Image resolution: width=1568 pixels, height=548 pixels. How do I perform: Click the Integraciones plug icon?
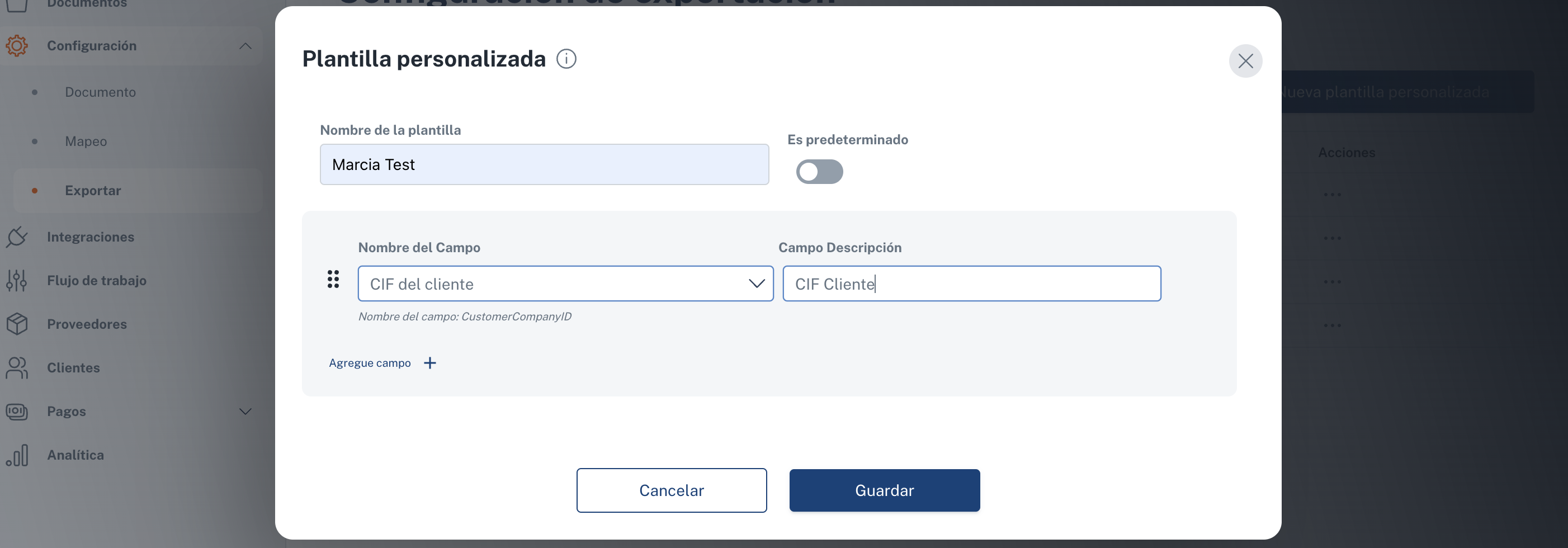(x=17, y=237)
